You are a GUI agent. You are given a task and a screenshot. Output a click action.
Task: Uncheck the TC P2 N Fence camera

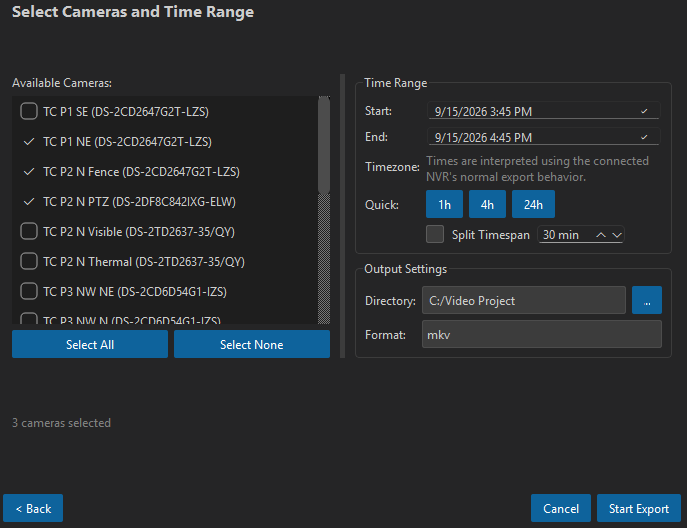pyautogui.click(x=29, y=172)
